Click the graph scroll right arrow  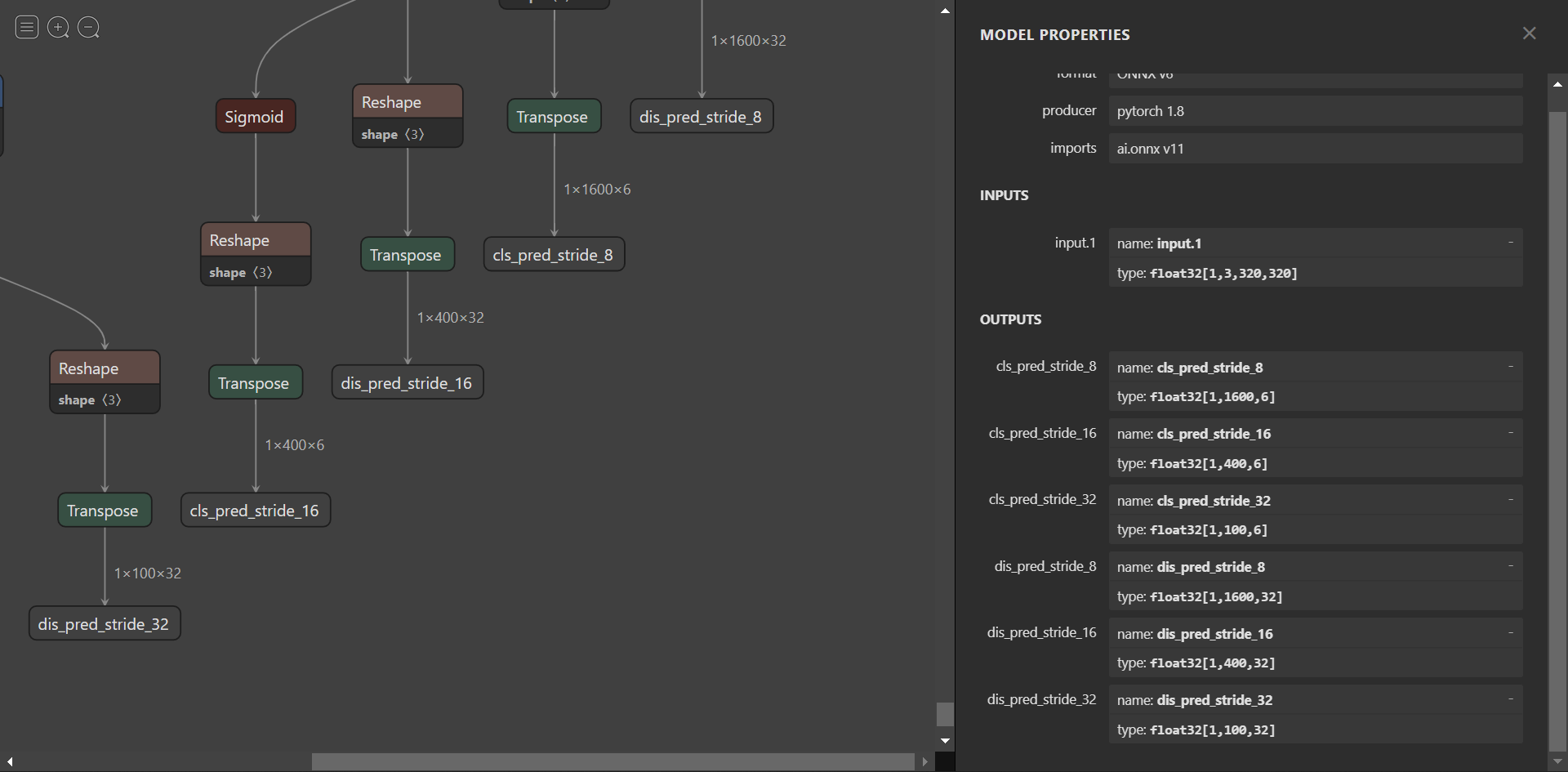coord(925,762)
